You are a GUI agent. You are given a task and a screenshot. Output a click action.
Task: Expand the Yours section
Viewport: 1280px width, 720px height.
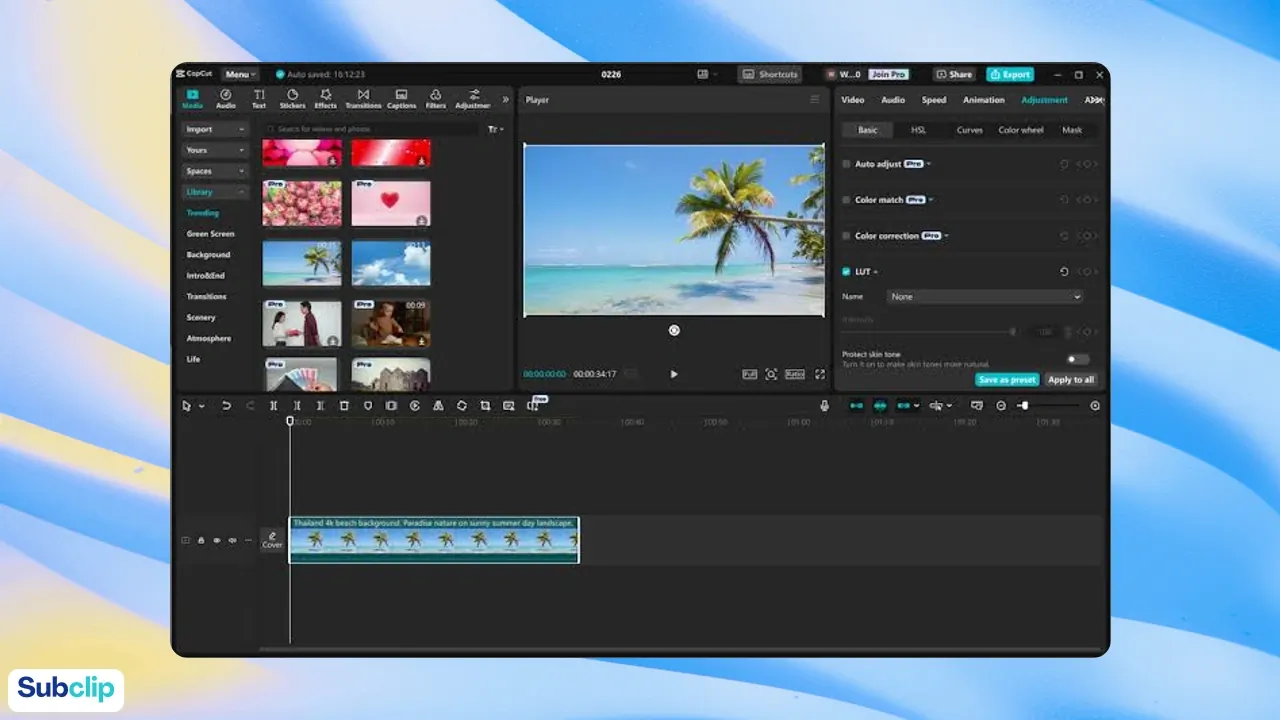215,150
